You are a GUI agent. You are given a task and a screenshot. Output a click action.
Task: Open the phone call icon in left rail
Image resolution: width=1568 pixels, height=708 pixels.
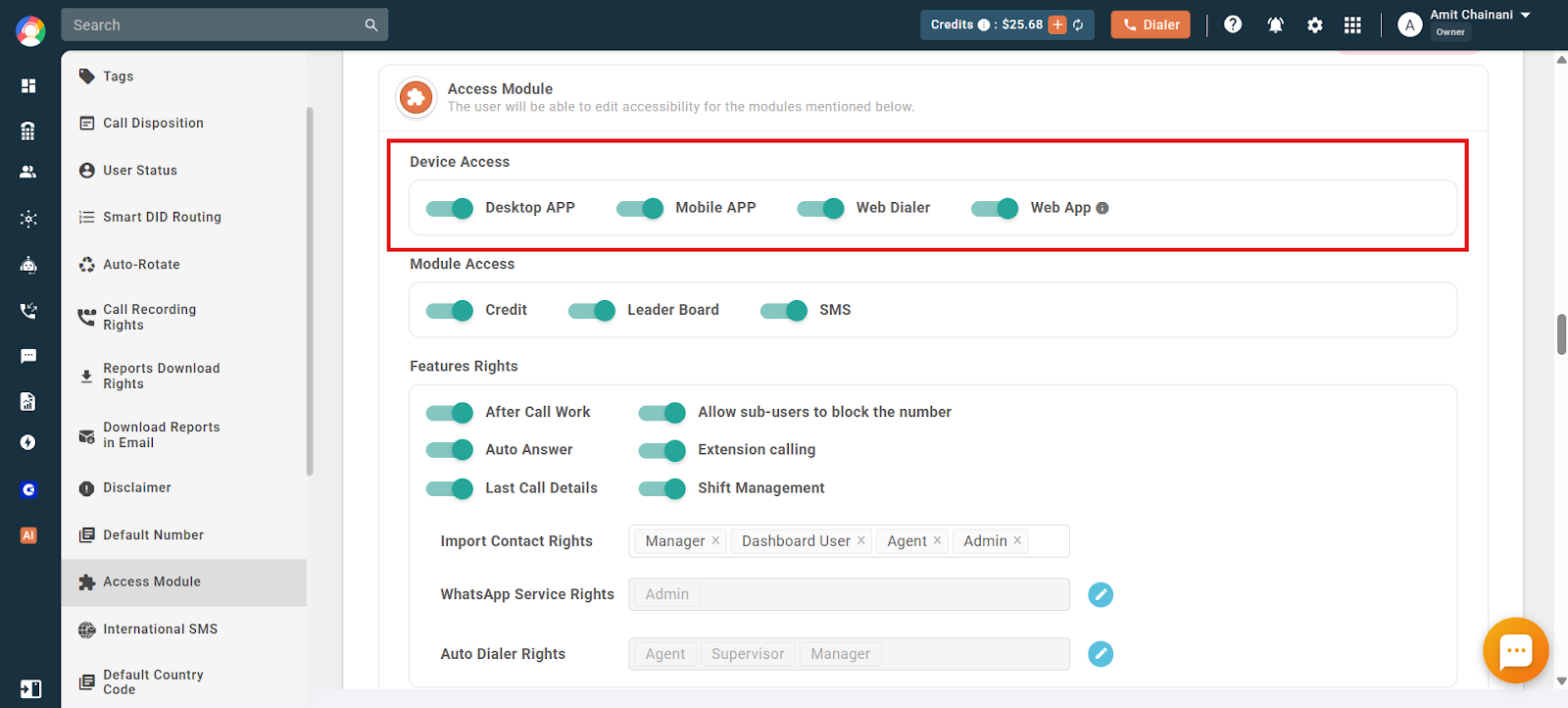(28, 311)
